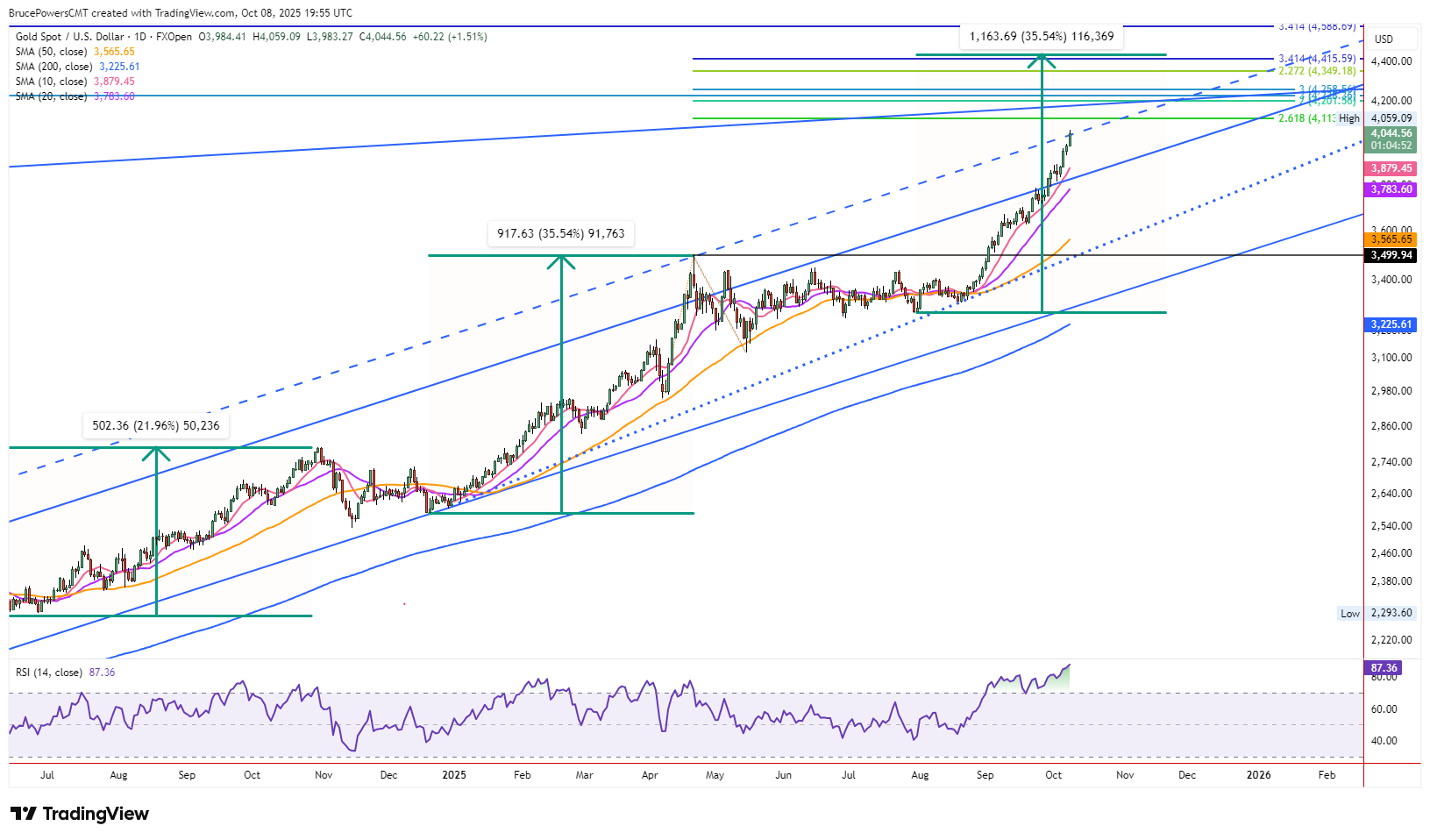1430x840 pixels.
Task: Click the 2025 label on the time axis
Action: coord(454,775)
